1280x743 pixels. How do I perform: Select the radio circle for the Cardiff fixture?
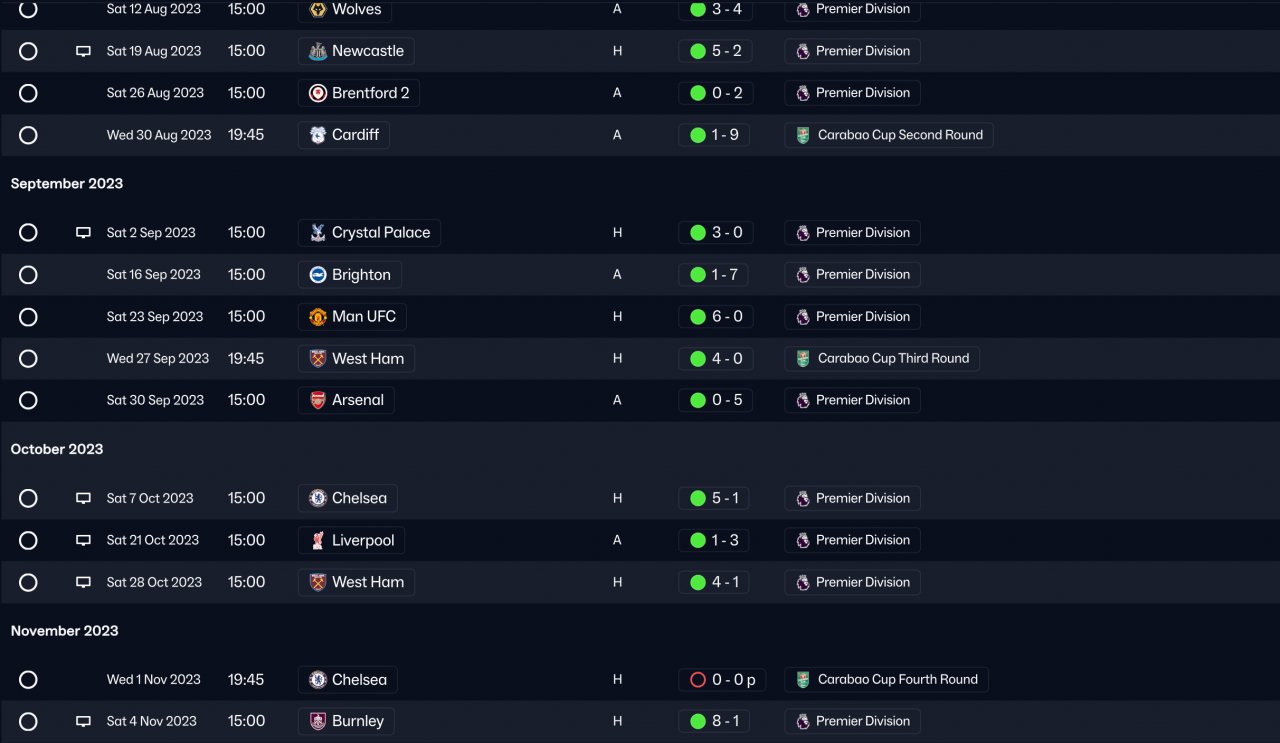click(x=28, y=135)
